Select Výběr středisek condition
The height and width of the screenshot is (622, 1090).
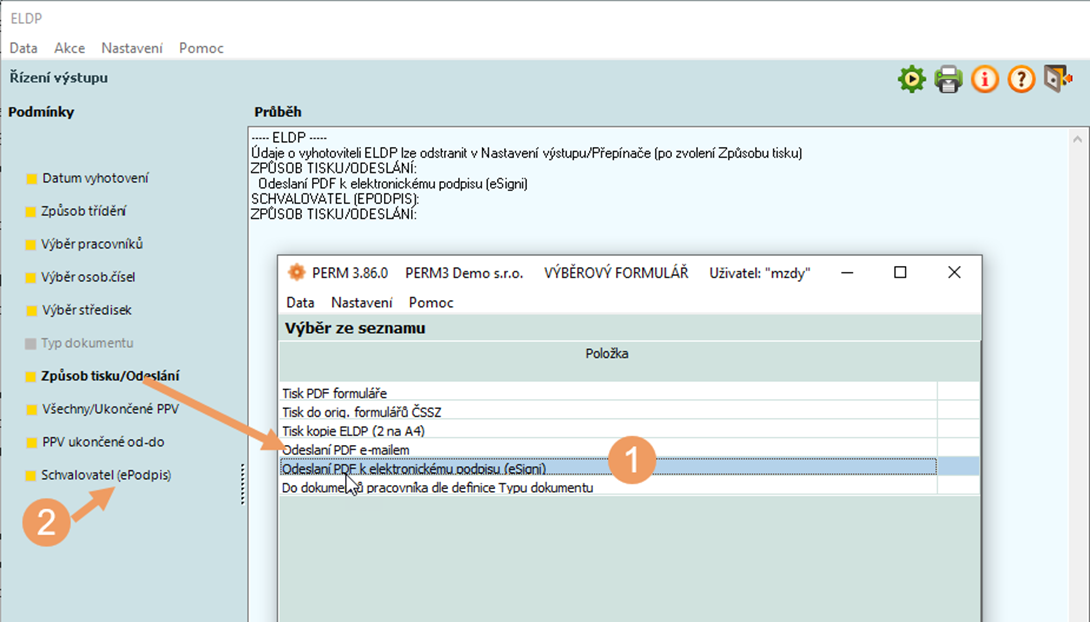click(x=87, y=311)
